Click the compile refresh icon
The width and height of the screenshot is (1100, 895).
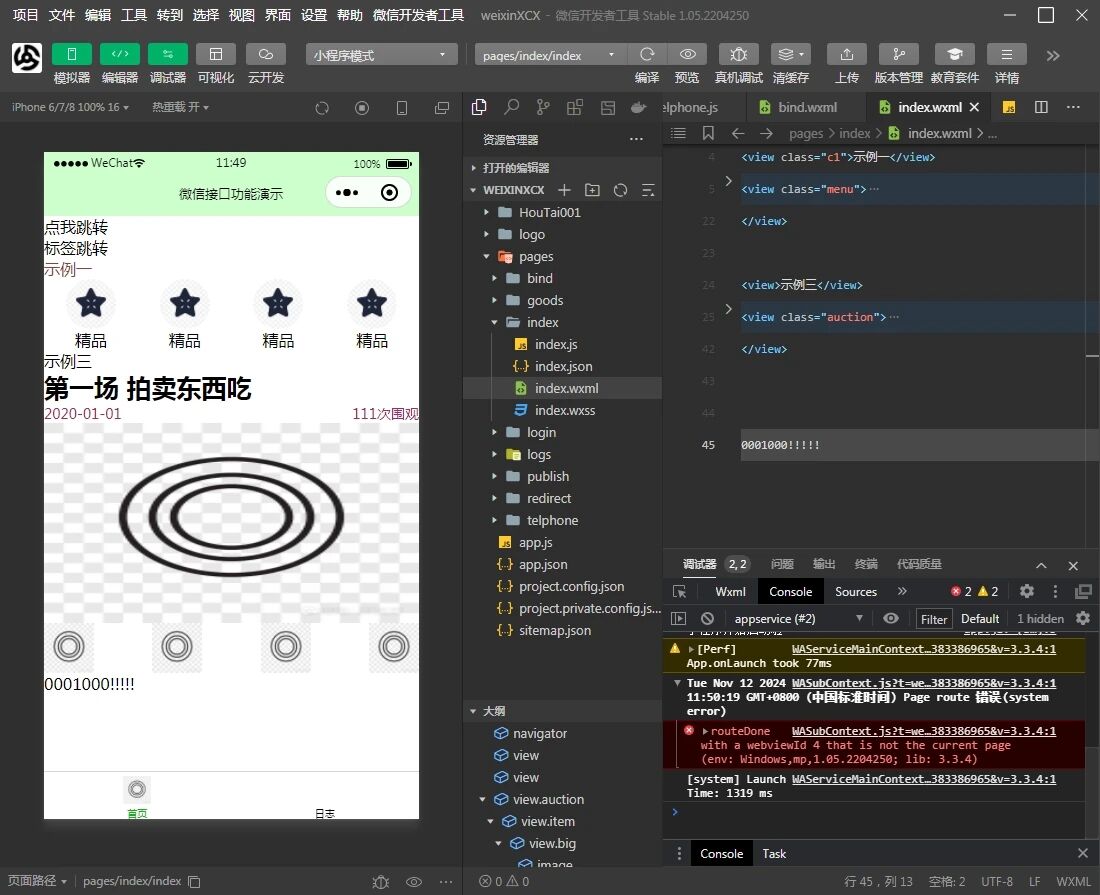[x=647, y=54]
